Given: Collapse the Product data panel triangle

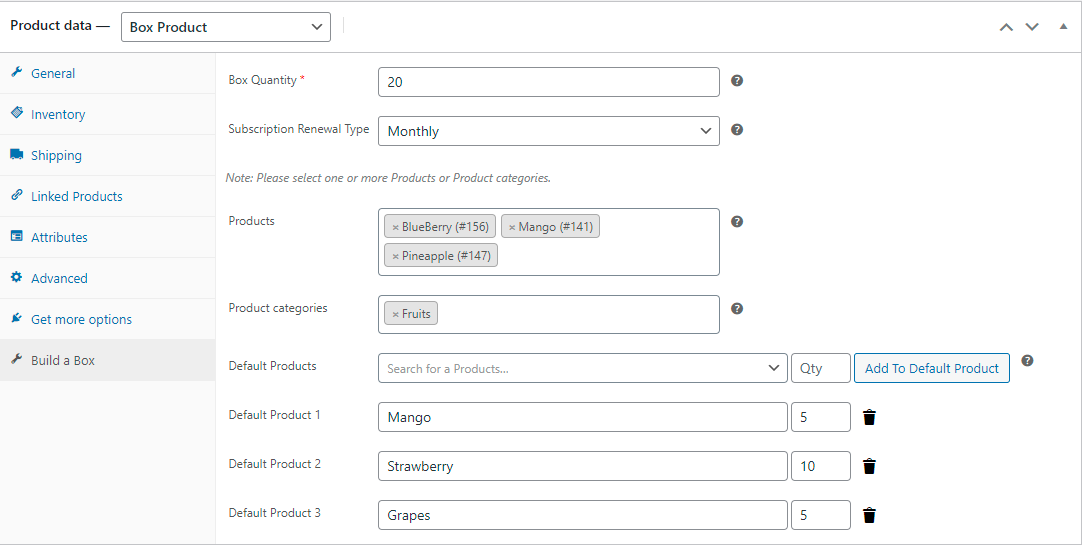Looking at the screenshot, I should pos(1063,27).
